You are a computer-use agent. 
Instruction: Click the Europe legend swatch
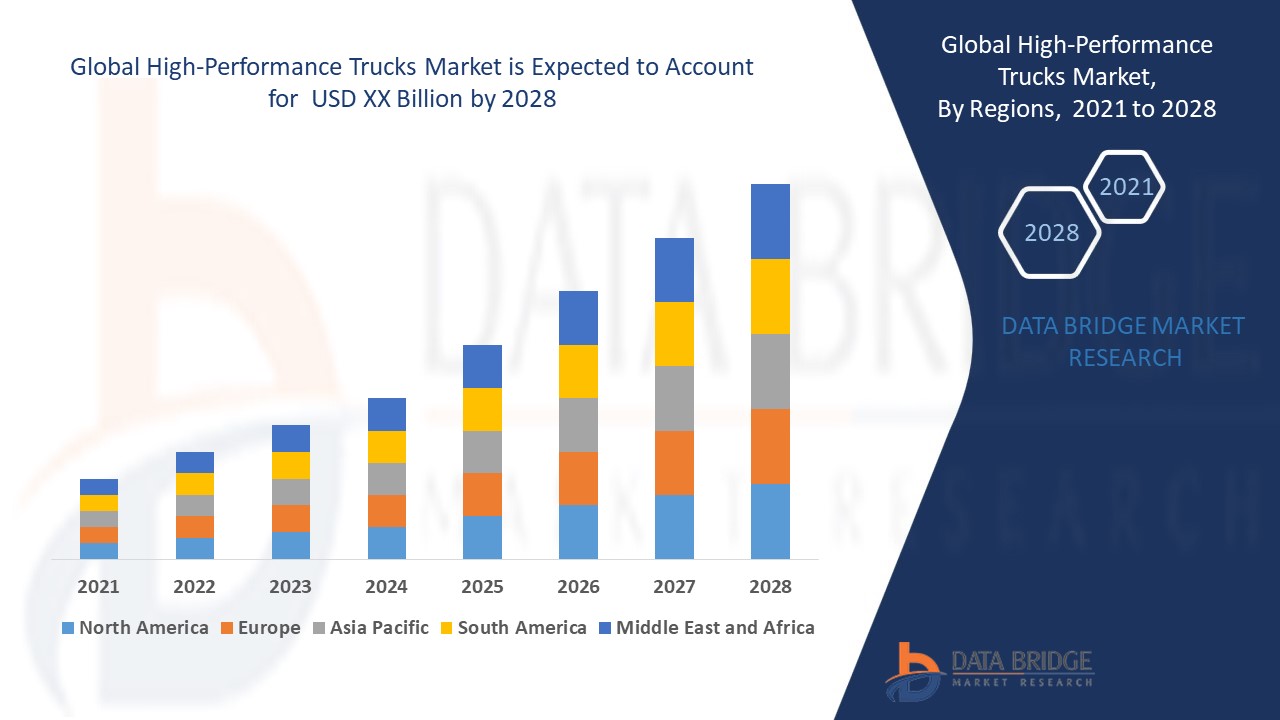pos(227,628)
